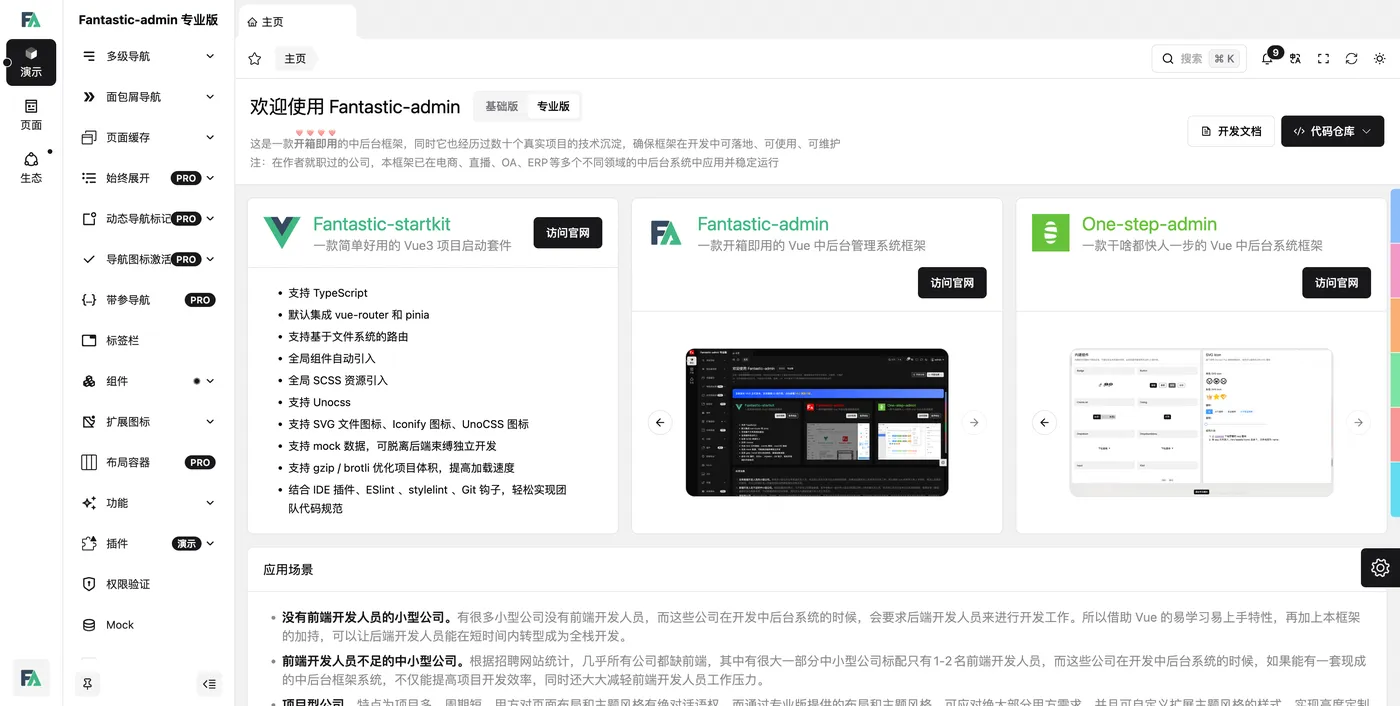Switch to 基础版 edition
The height and width of the screenshot is (706, 1400).
pyautogui.click(x=501, y=106)
